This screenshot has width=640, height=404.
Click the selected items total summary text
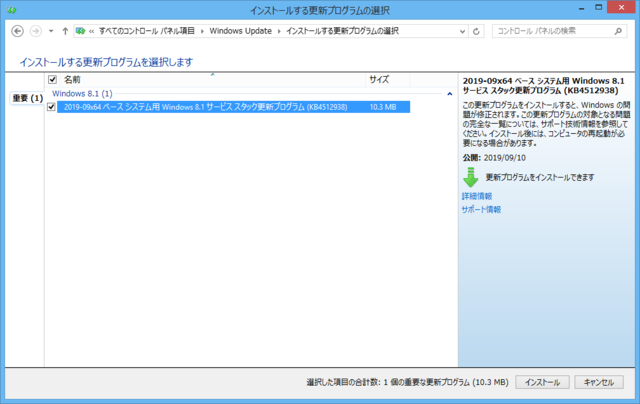(x=407, y=382)
